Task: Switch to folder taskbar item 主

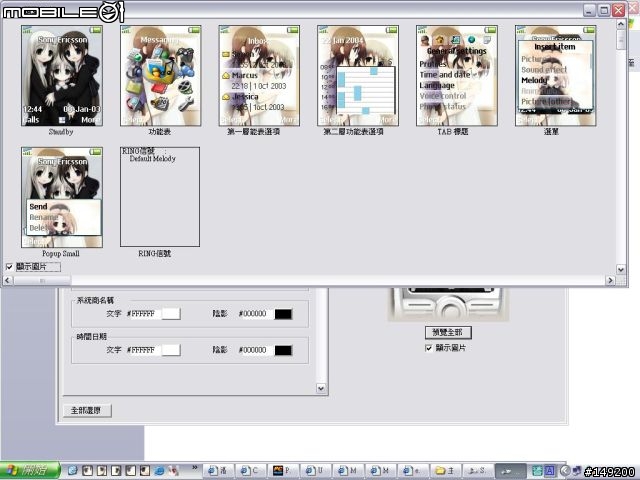Action: pyautogui.click(x=446, y=471)
